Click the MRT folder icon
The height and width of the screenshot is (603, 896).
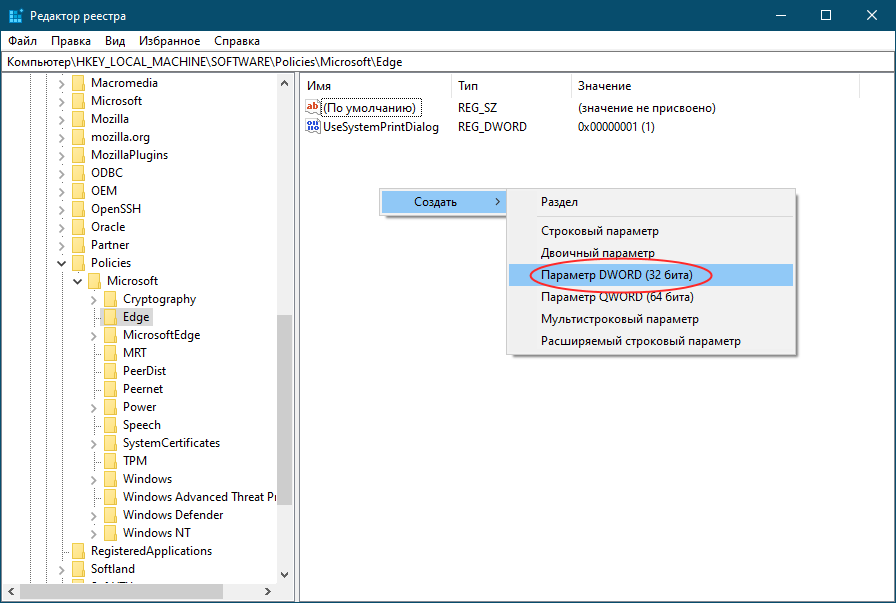coord(111,353)
